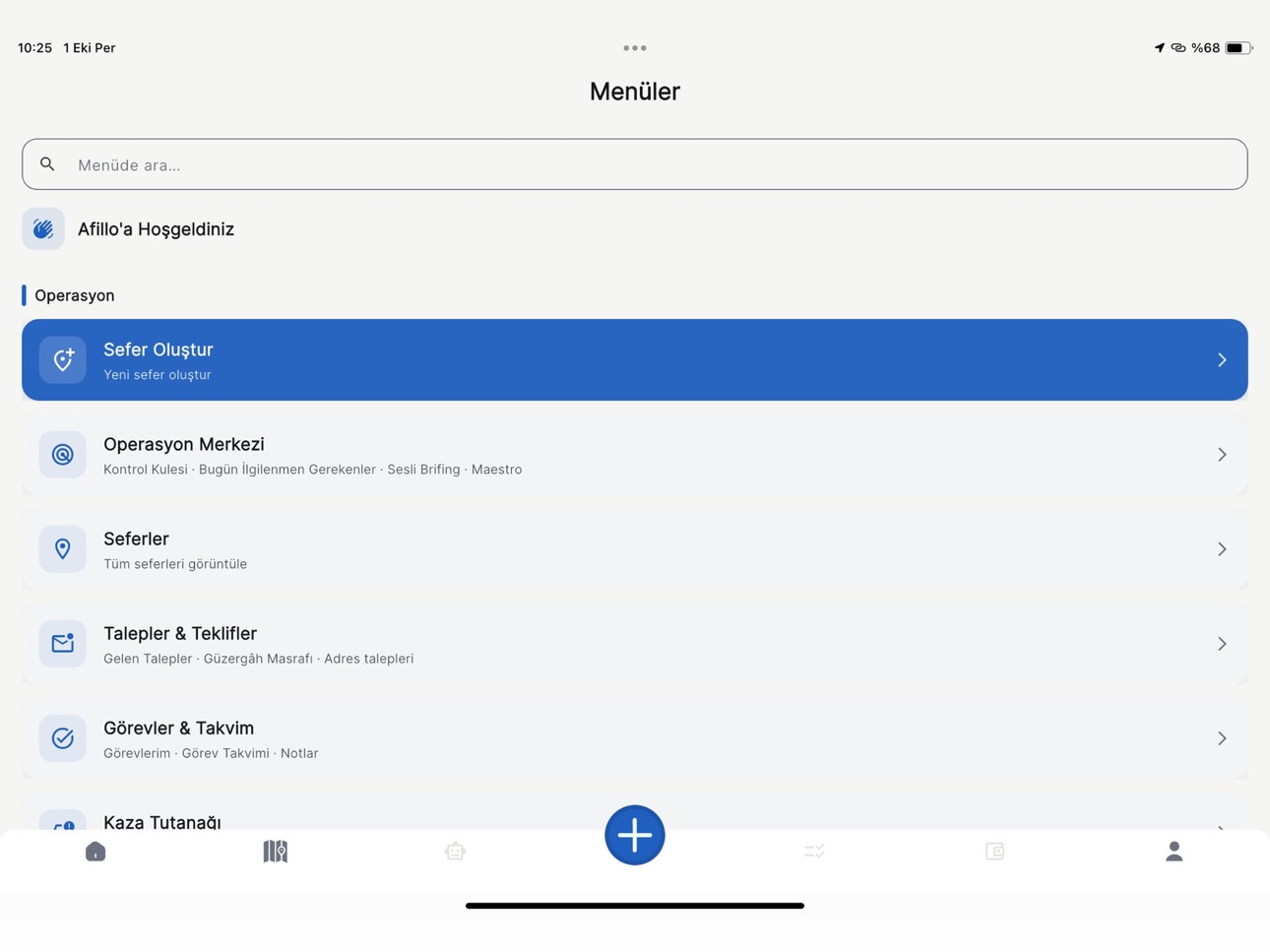Open 'Görevler & Takvim' menu title
Screen dimensions: 1270x952
pos(178,728)
